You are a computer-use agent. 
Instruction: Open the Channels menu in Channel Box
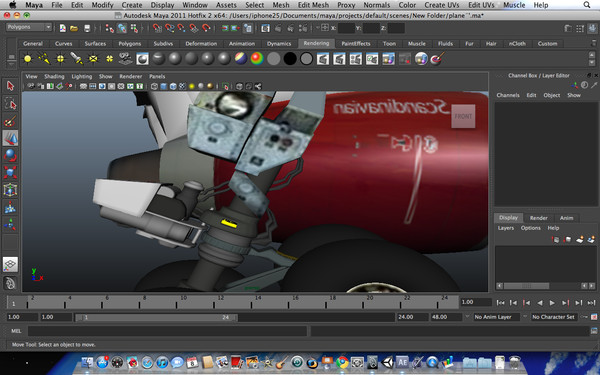point(508,95)
